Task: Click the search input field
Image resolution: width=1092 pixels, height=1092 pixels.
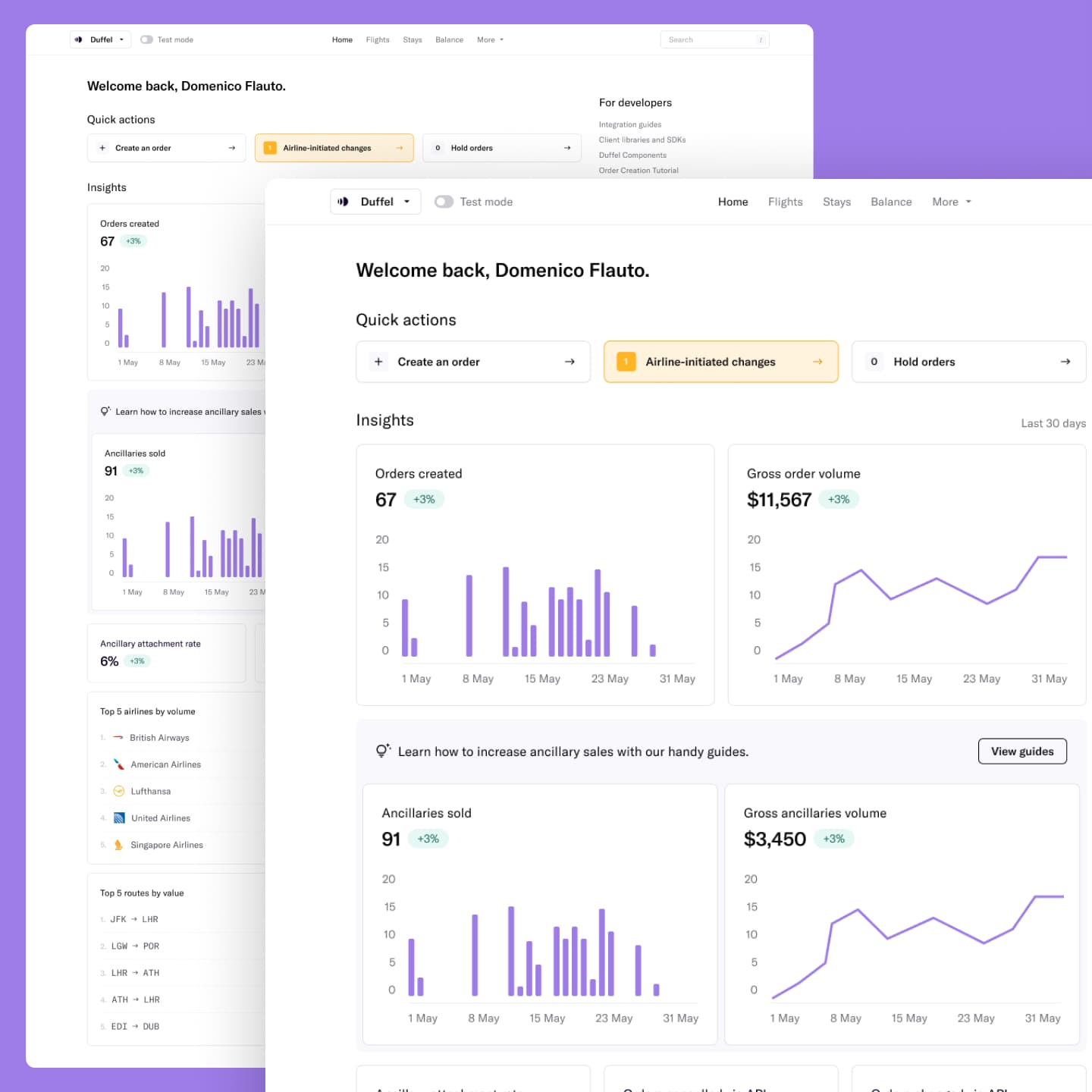Action: click(713, 39)
